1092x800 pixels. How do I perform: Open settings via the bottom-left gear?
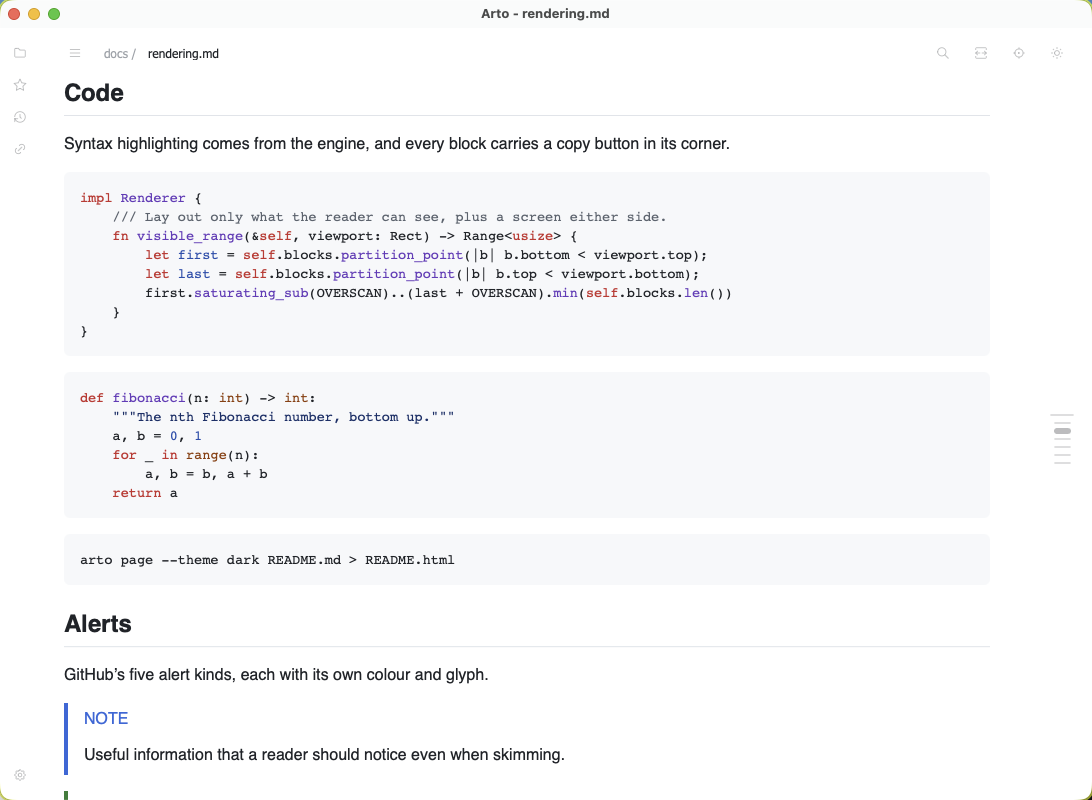click(x=20, y=775)
